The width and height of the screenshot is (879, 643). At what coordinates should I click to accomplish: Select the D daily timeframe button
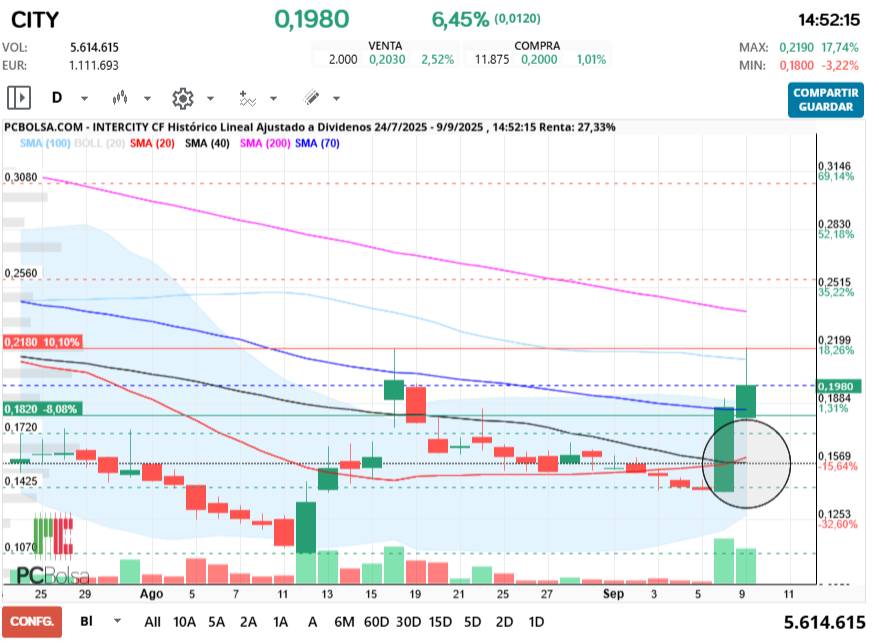pos(57,98)
